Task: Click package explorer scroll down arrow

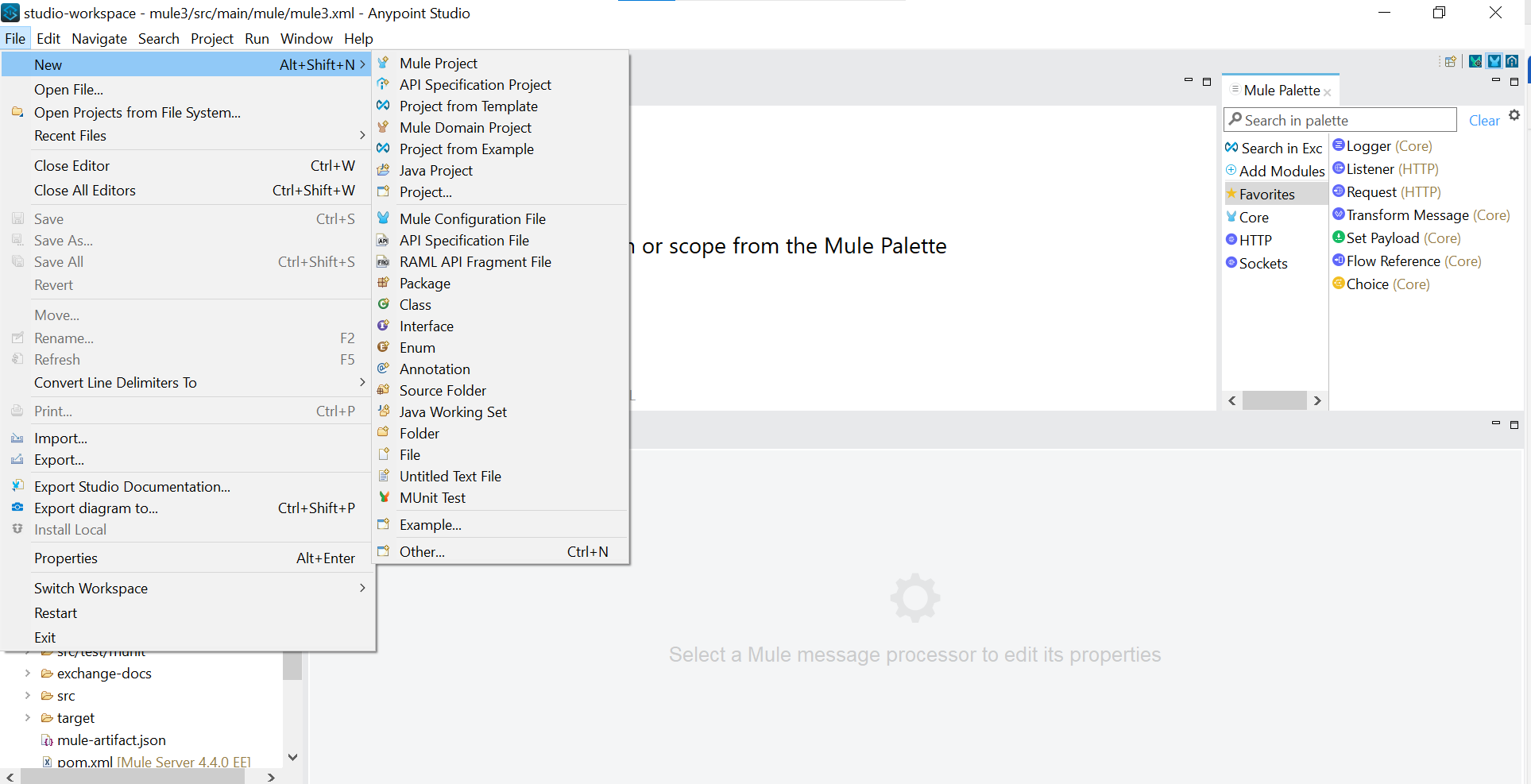Action: pos(292,757)
